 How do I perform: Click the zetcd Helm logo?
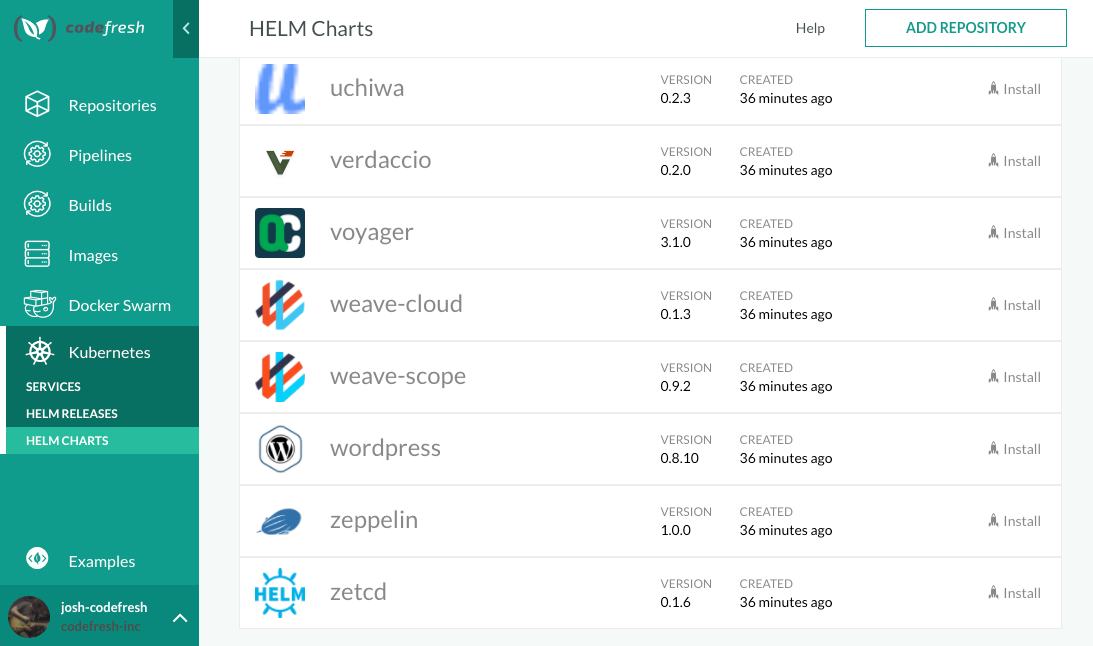(x=279, y=592)
